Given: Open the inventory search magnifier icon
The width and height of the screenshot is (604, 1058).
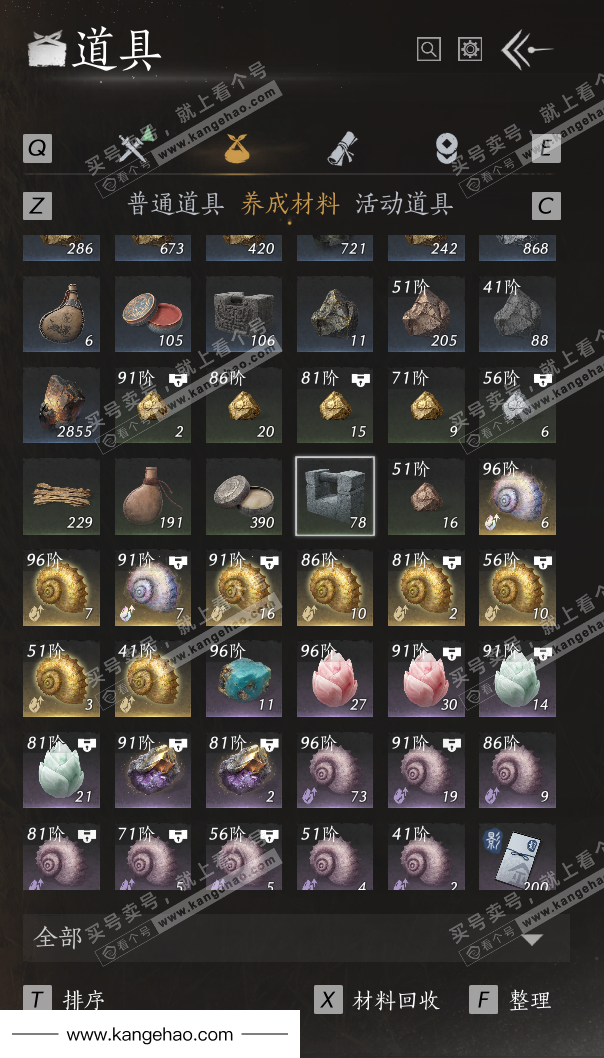Looking at the screenshot, I should tap(429, 49).
